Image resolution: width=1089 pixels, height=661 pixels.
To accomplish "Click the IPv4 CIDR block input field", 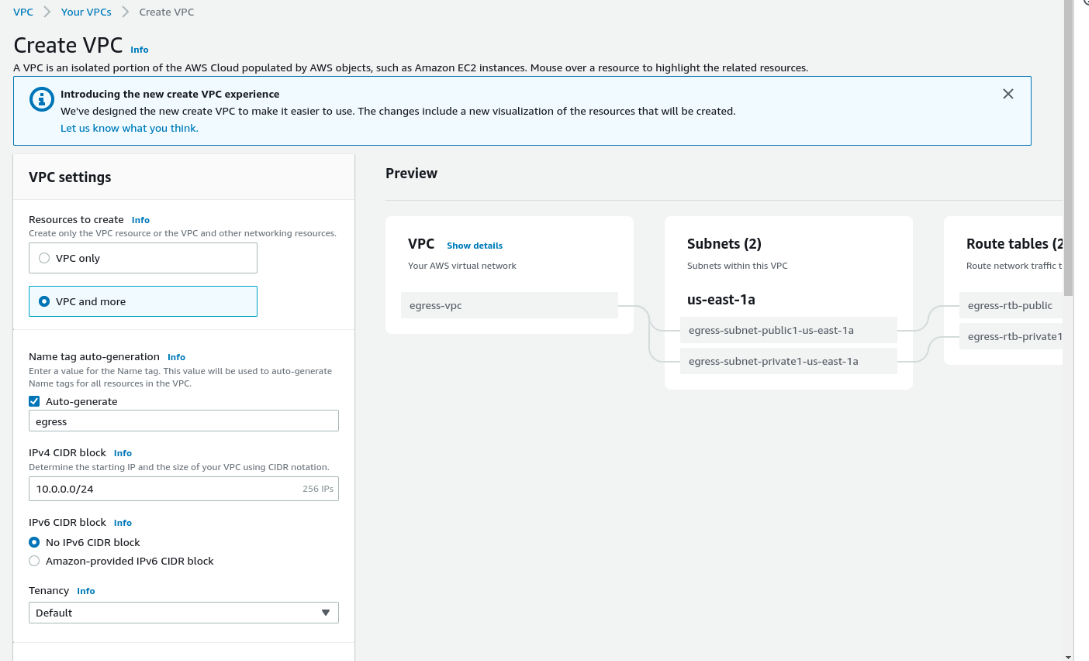I will coord(183,489).
